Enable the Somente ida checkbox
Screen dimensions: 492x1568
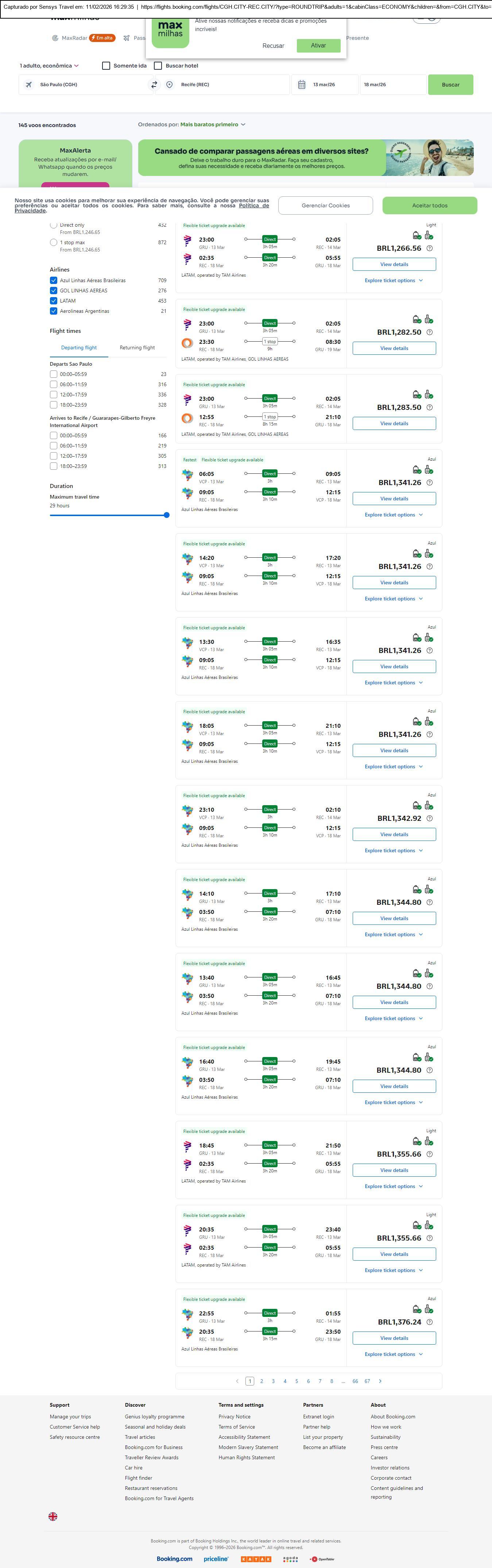pyautogui.click(x=106, y=66)
